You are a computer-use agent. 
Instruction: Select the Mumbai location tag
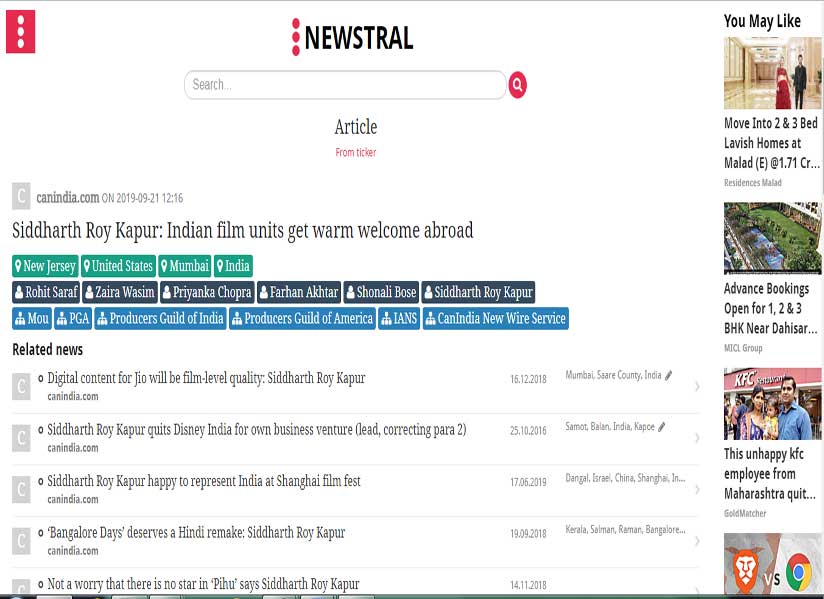(185, 266)
